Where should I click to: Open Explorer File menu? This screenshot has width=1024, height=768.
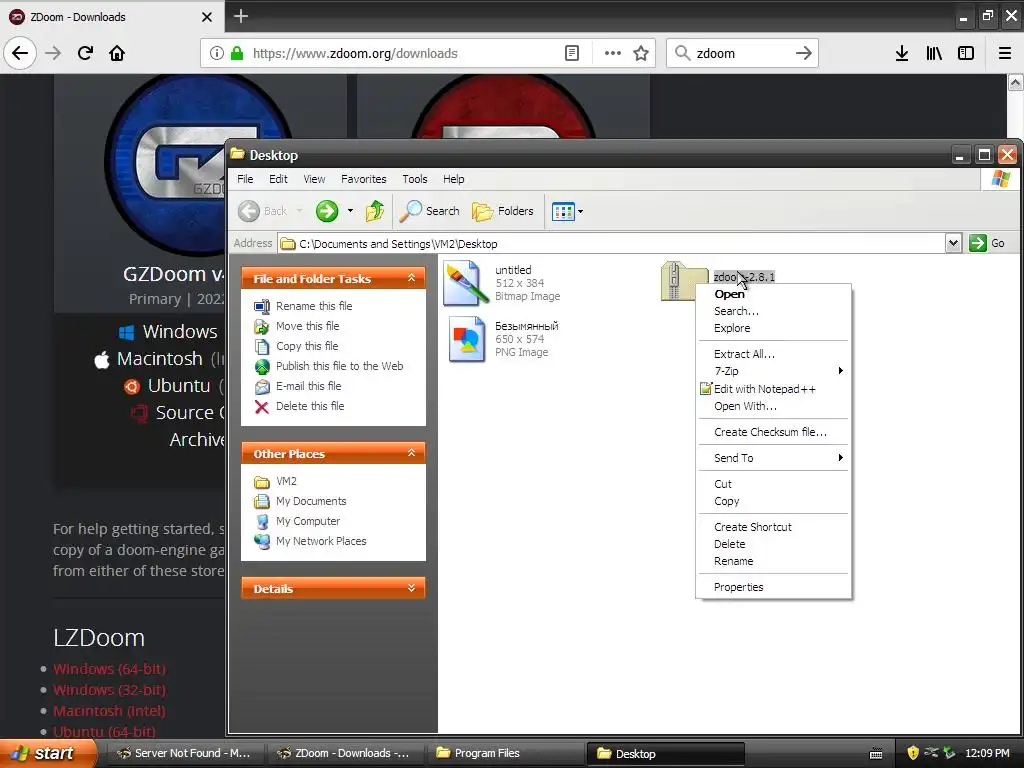pos(245,179)
